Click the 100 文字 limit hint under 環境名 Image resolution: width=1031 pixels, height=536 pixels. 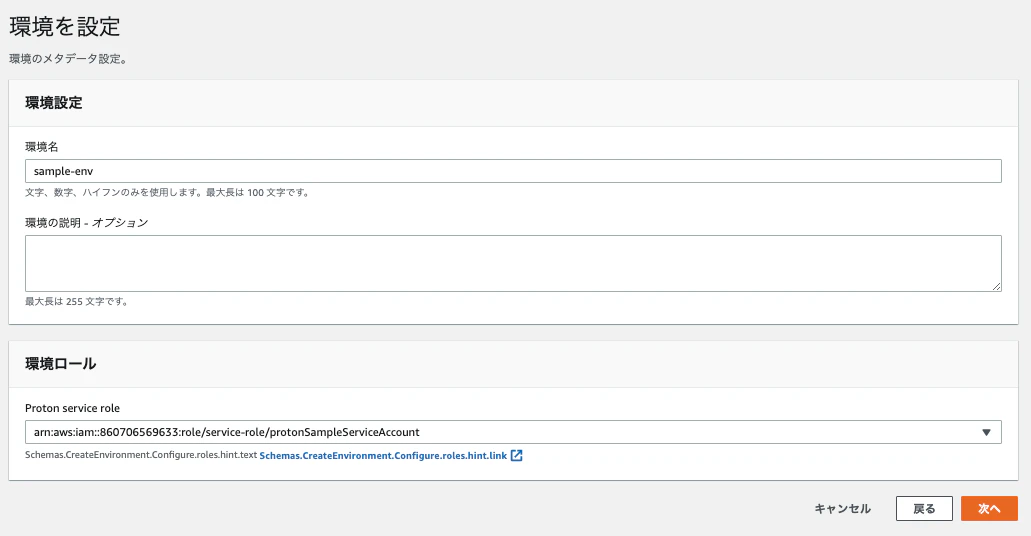[x=167, y=192]
